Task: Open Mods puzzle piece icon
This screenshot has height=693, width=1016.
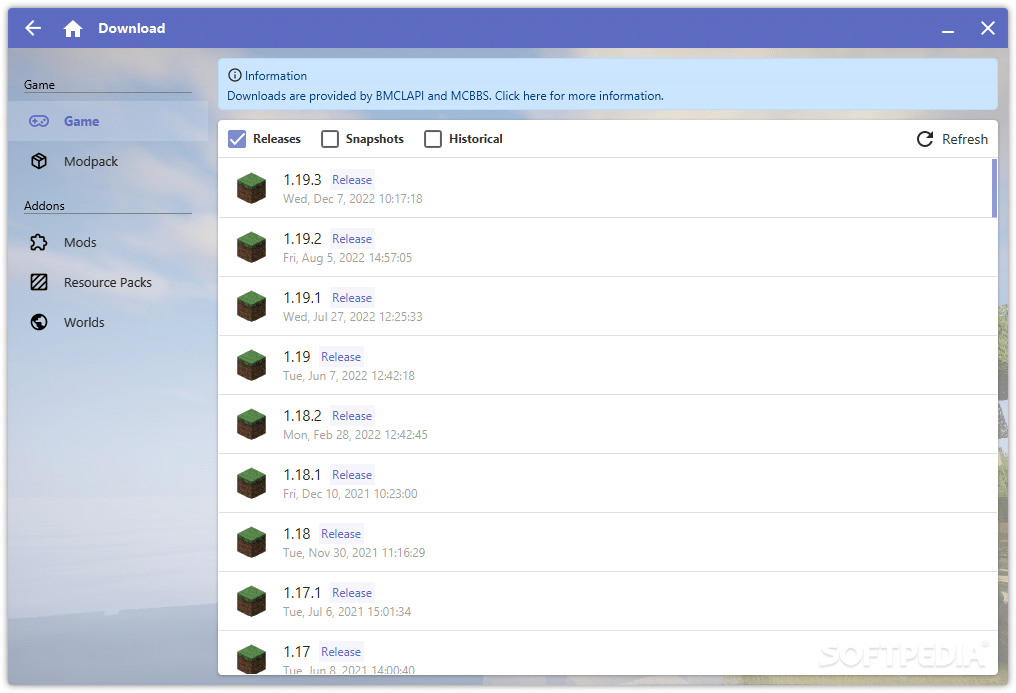Action: click(x=39, y=242)
